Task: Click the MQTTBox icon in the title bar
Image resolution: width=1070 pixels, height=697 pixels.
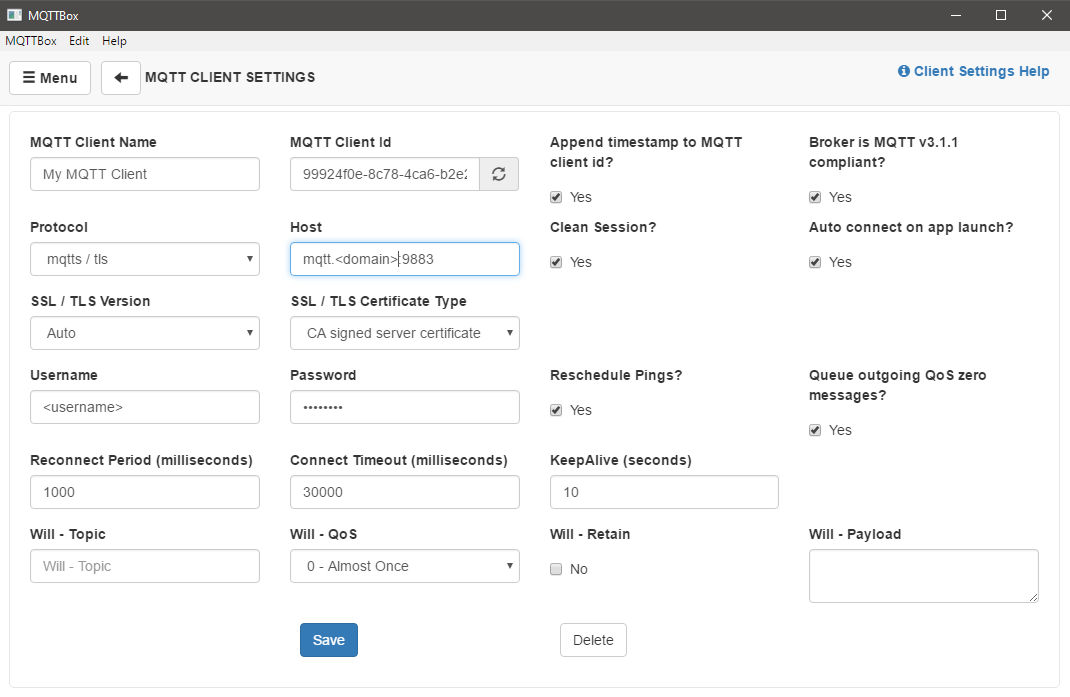Action: point(13,15)
